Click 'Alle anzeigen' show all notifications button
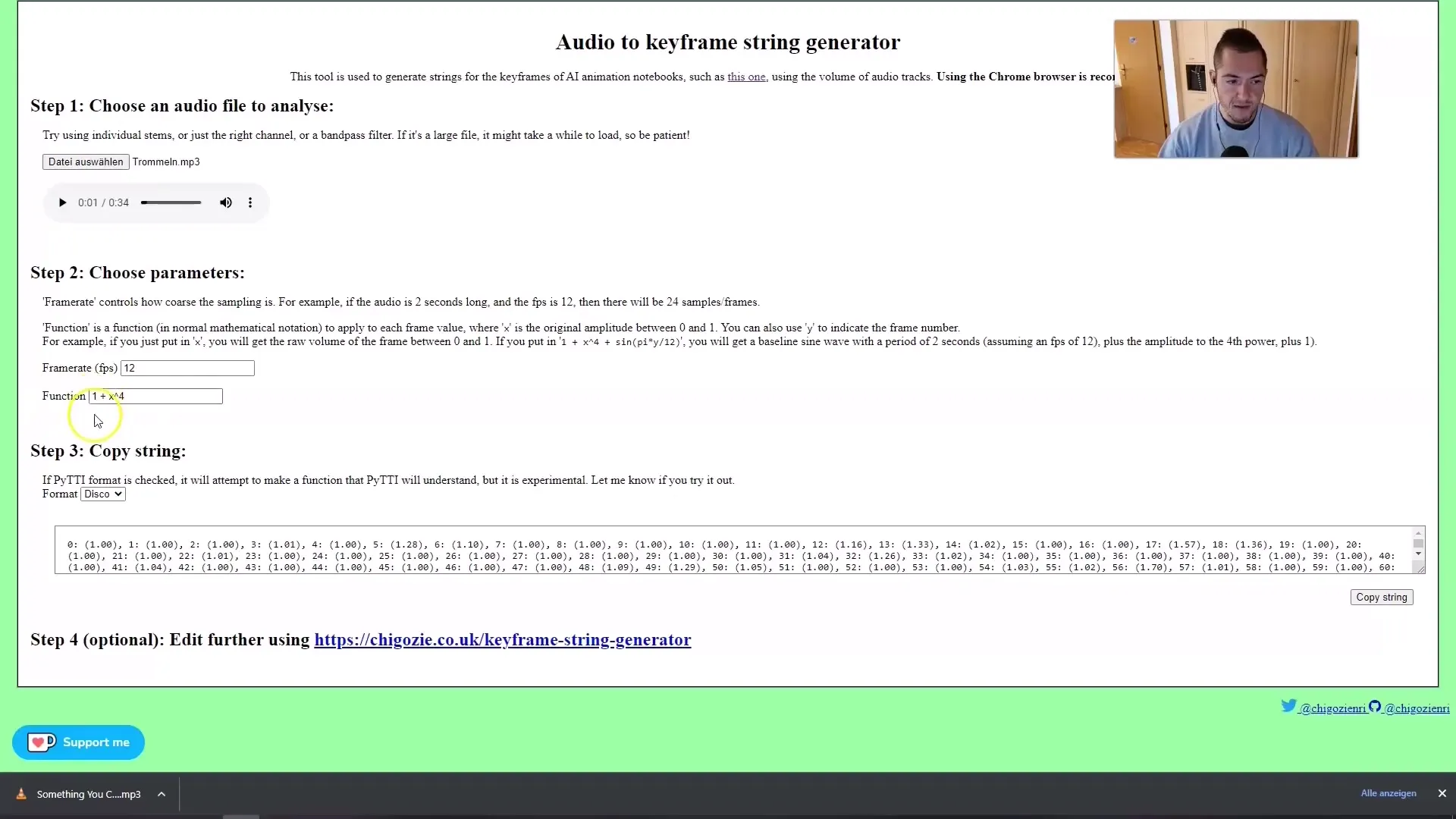This screenshot has width=1456, height=819. [1389, 793]
